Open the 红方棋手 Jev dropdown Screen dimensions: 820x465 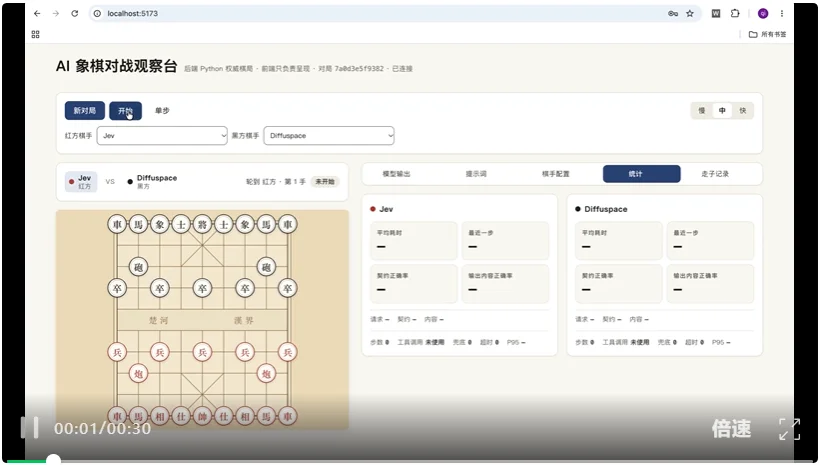[162, 135]
